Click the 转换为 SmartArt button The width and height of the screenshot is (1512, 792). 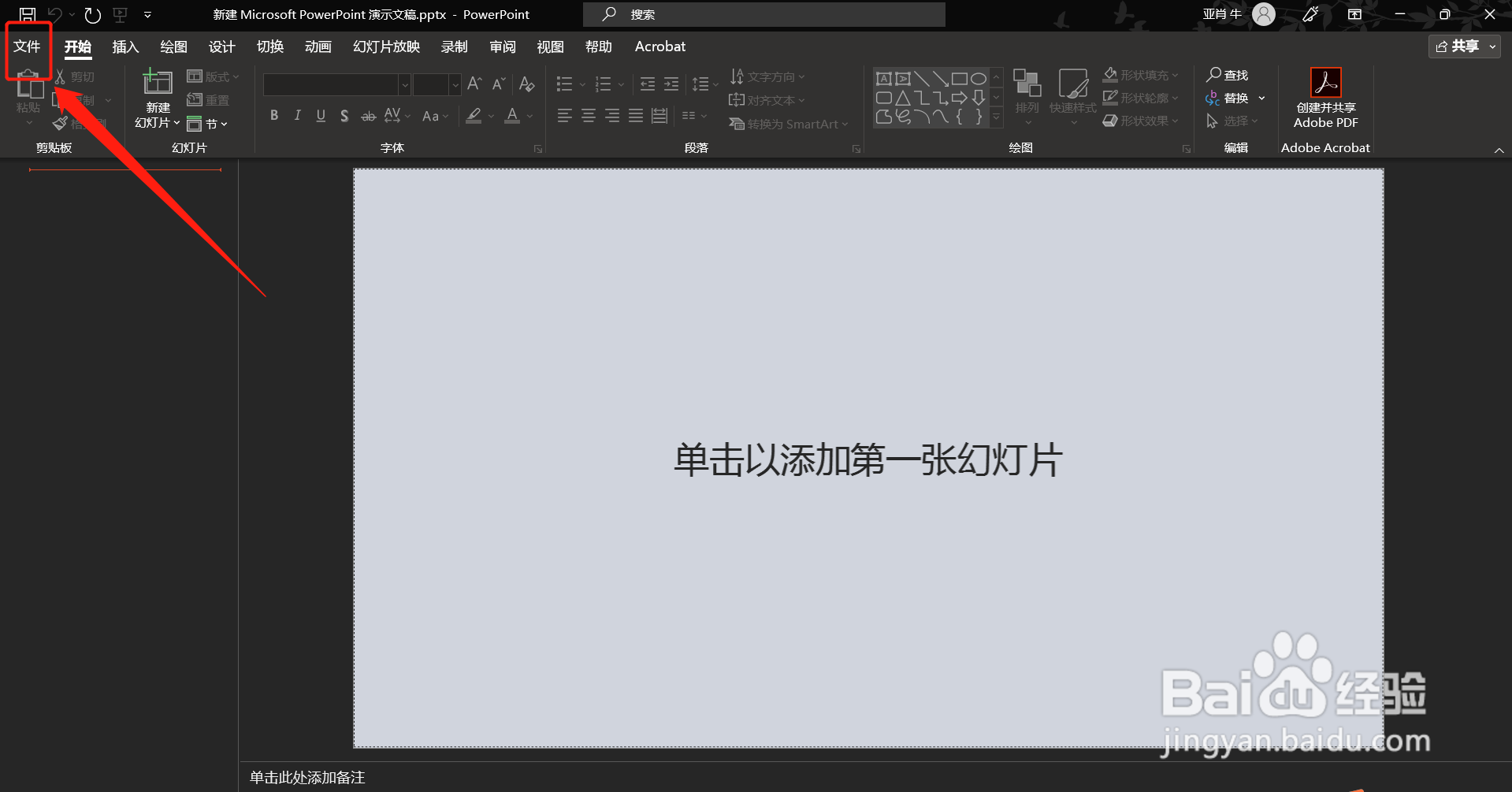(789, 124)
